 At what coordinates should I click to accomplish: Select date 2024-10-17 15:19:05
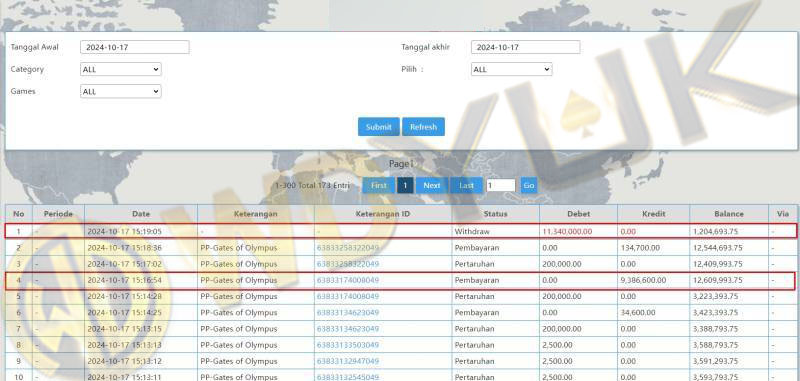coord(124,232)
